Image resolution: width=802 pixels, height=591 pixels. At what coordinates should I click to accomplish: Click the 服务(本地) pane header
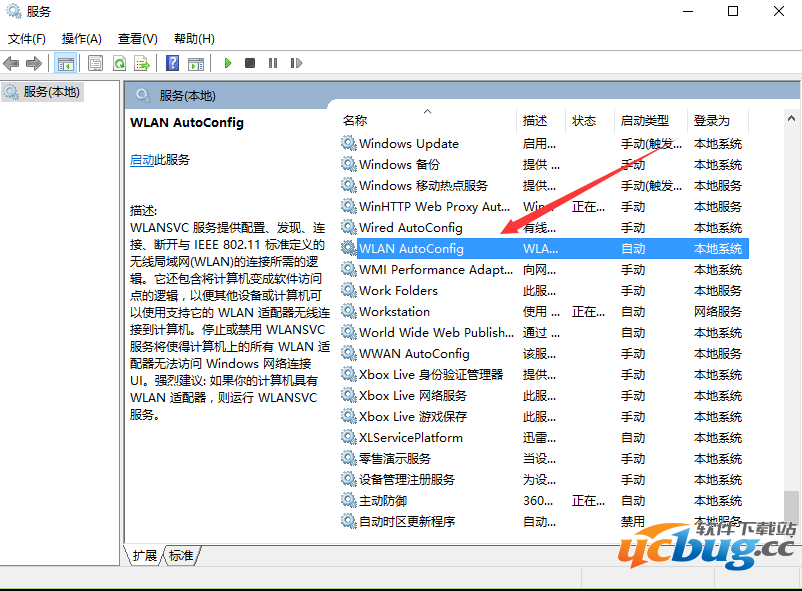(x=187, y=95)
